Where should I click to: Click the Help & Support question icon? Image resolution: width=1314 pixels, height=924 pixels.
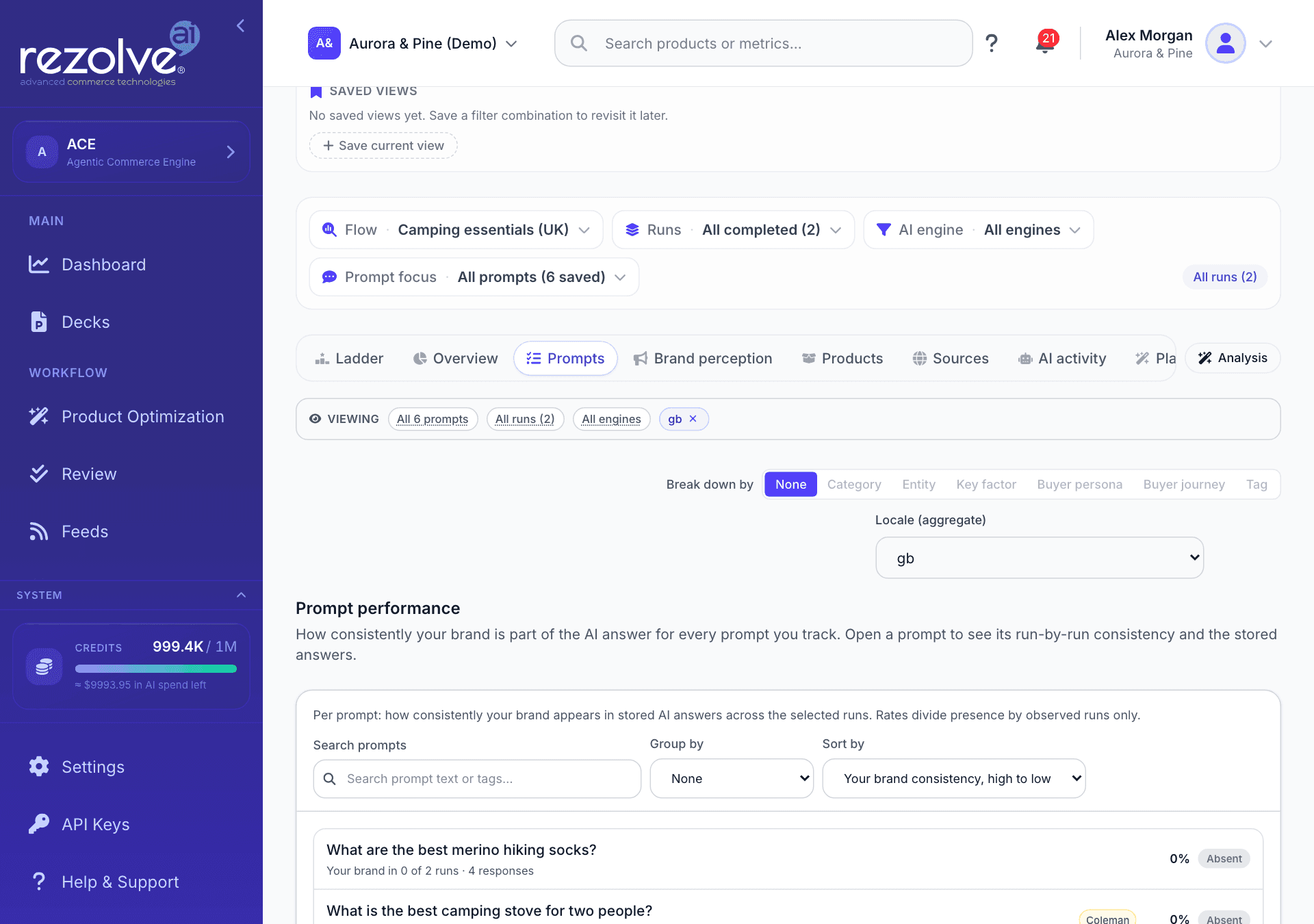click(39, 882)
